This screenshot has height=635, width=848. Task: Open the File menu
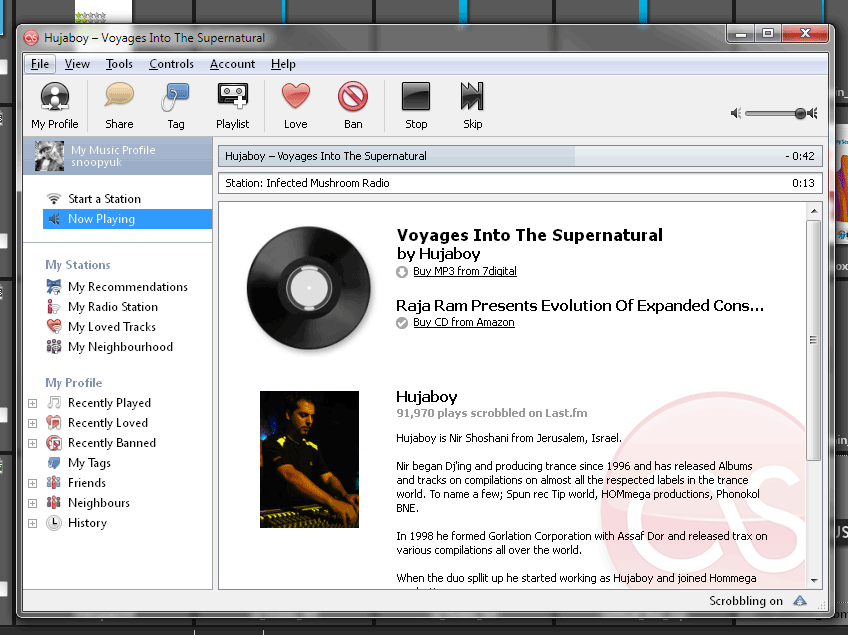coord(40,64)
